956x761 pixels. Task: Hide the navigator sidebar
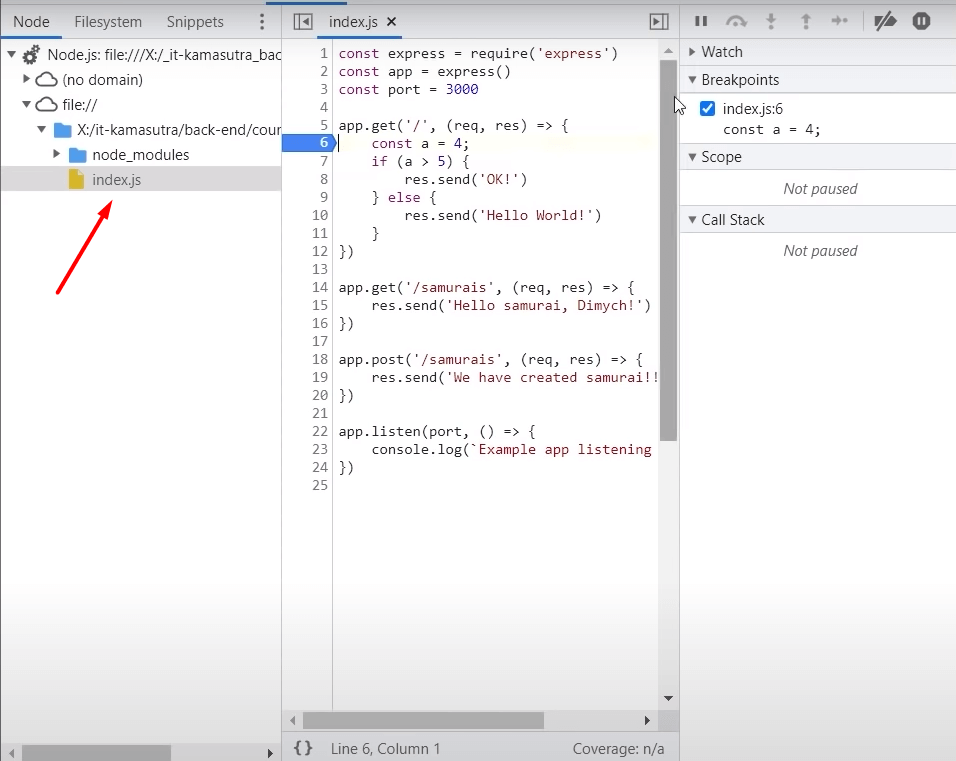(x=303, y=21)
